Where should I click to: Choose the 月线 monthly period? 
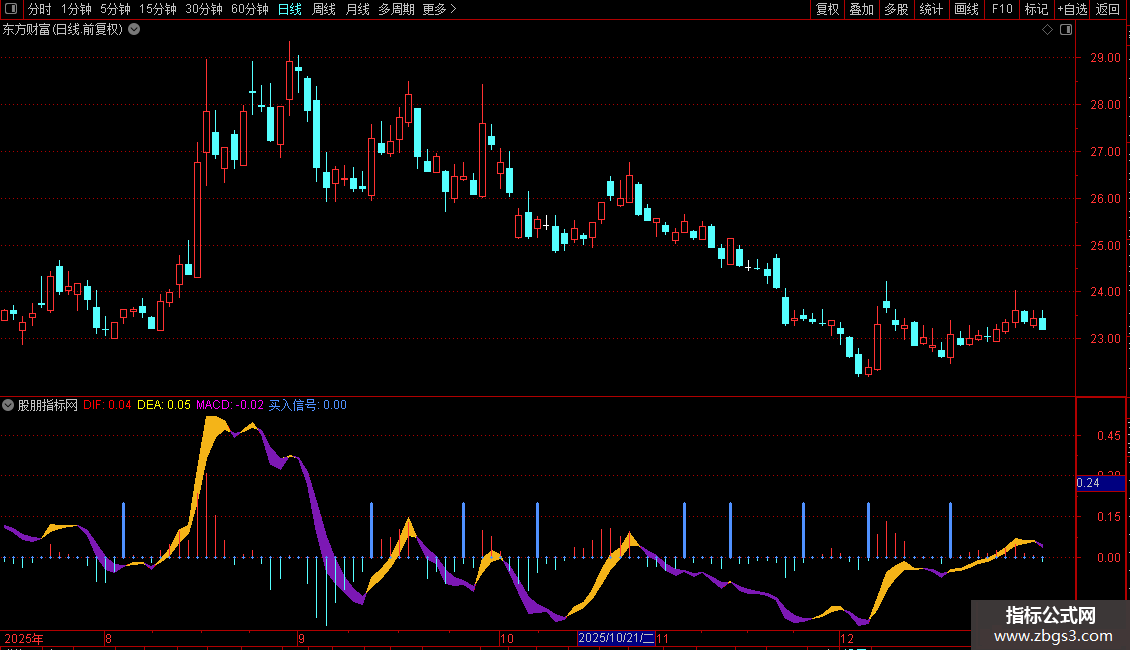click(x=357, y=9)
